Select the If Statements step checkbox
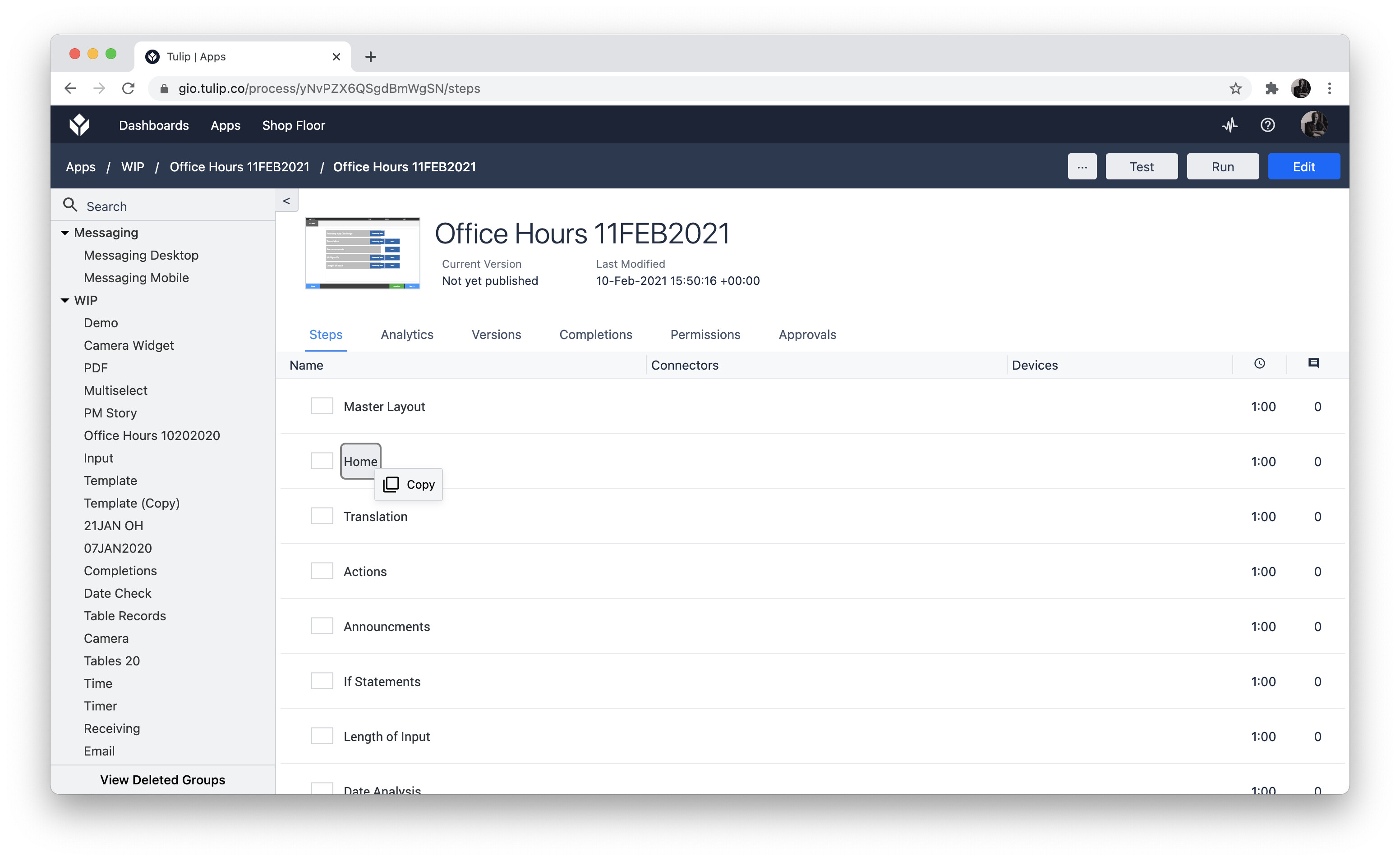The width and height of the screenshot is (1400, 861). (x=322, y=681)
